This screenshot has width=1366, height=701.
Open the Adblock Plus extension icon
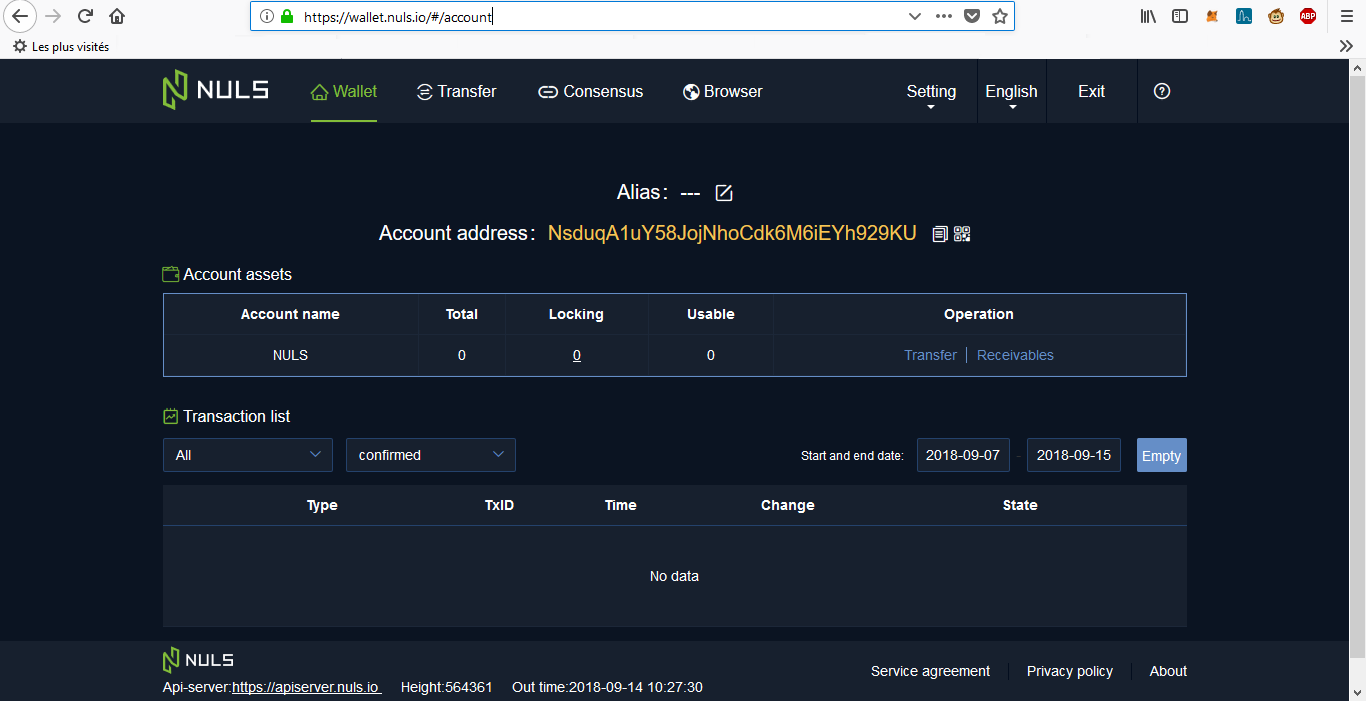[1307, 16]
